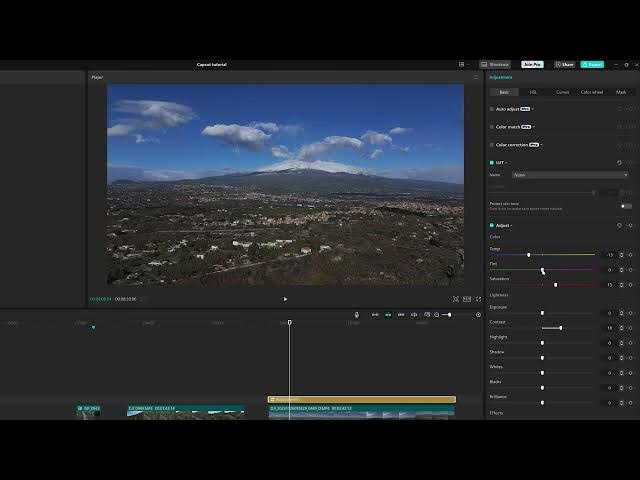
Task: Click the timeline zoom slider
Action: point(456,315)
